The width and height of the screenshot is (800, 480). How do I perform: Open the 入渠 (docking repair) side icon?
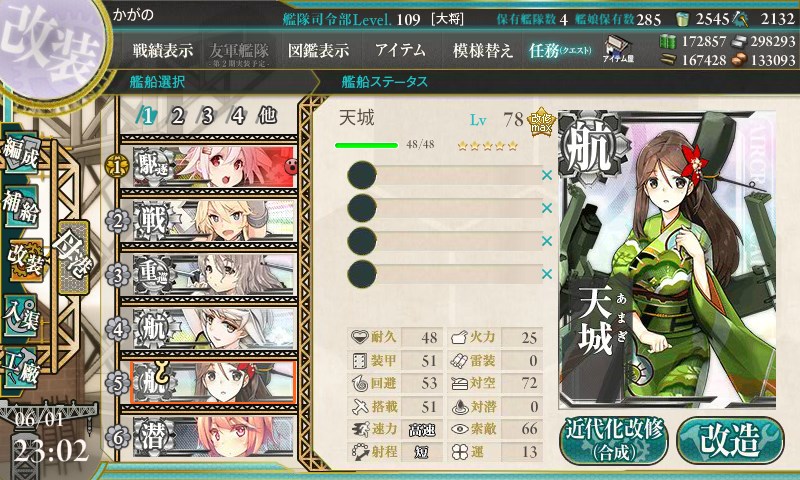click(20, 317)
